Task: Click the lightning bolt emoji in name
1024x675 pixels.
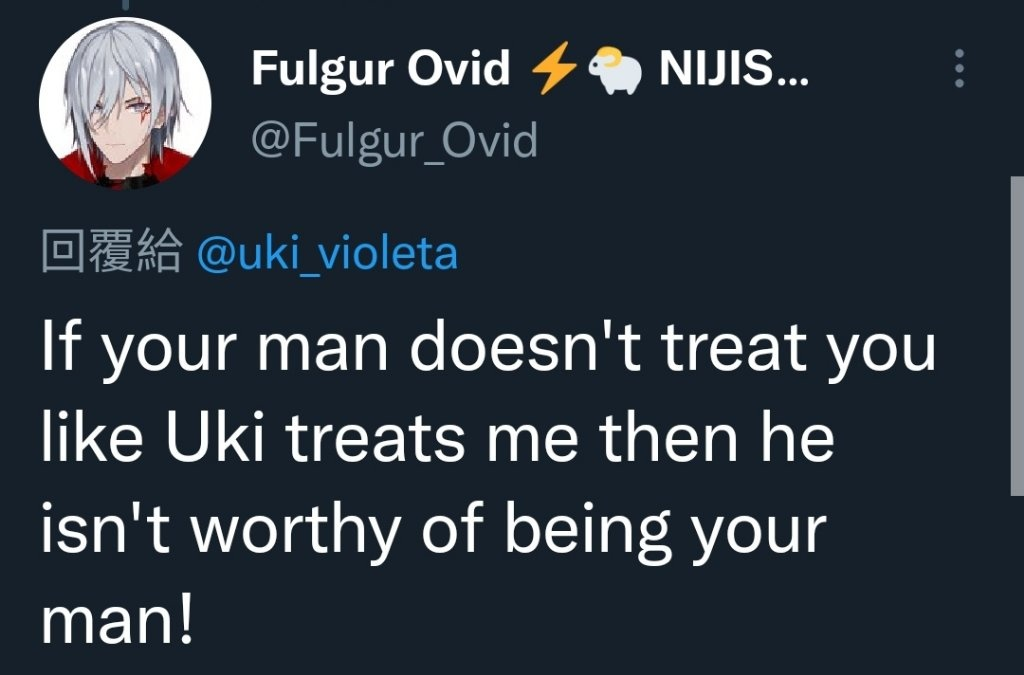Action: pyautogui.click(x=554, y=68)
